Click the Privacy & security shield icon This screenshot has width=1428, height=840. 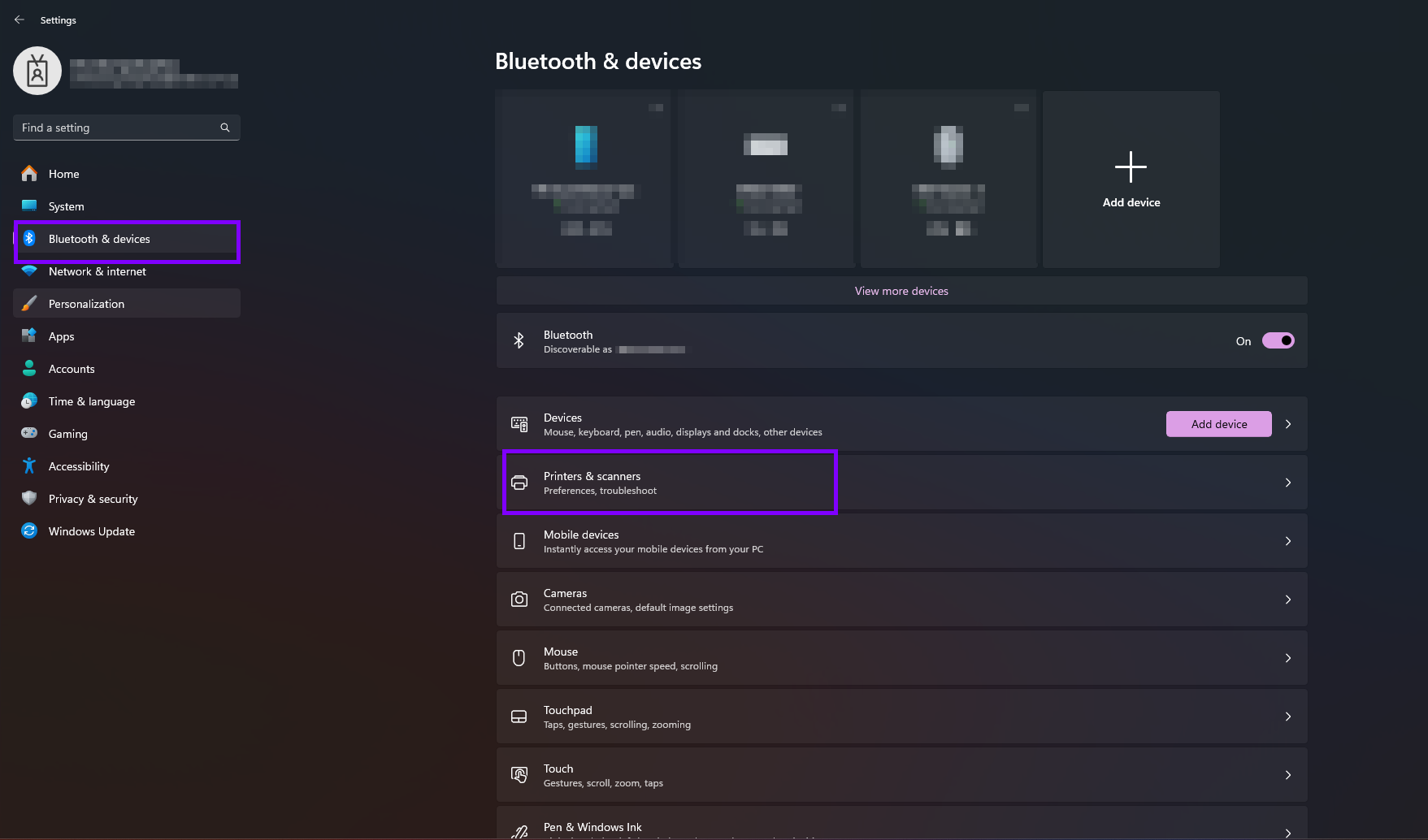[28, 498]
